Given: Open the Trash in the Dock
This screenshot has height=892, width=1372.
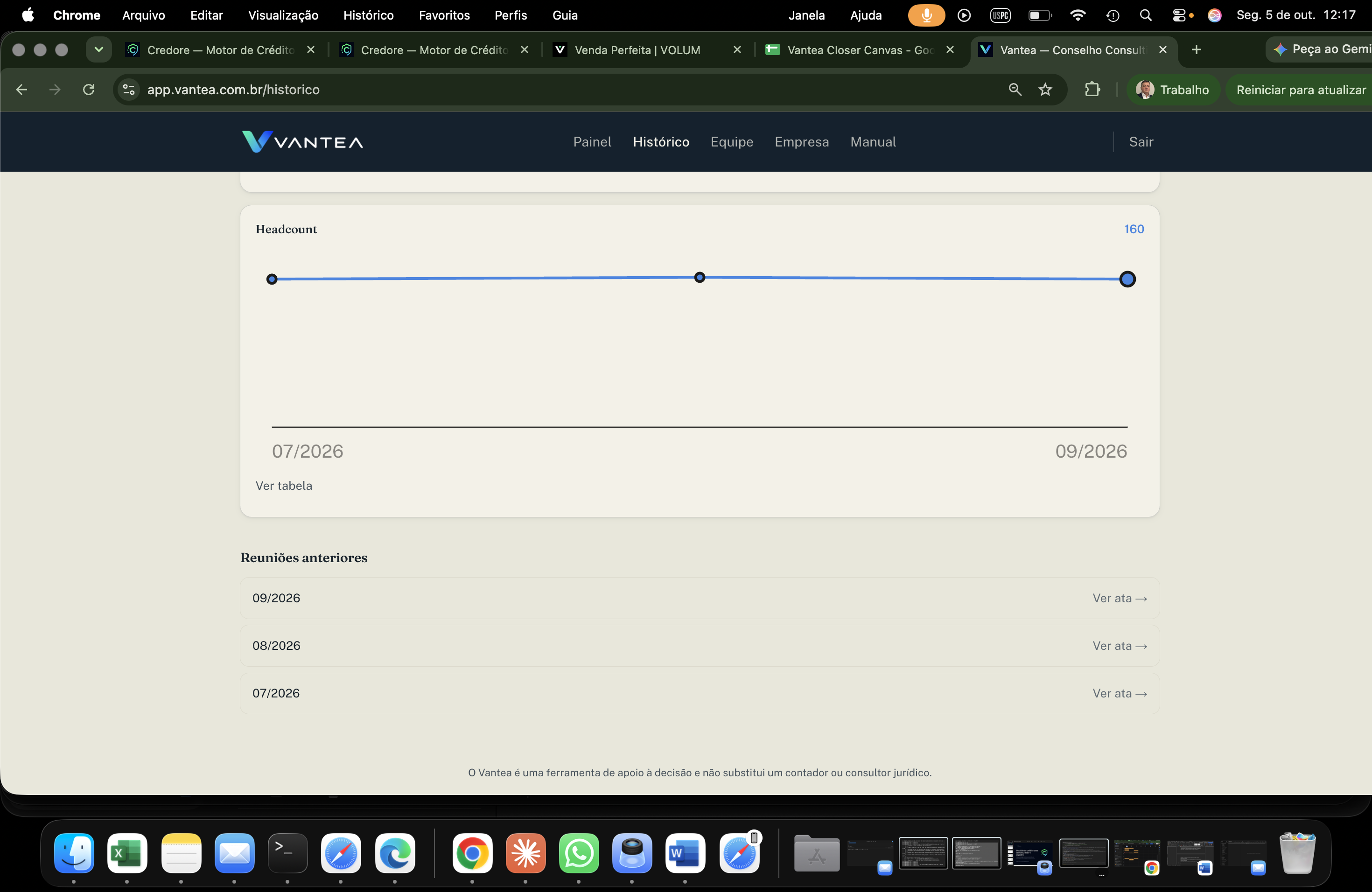Looking at the screenshot, I should coord(1297,853).
